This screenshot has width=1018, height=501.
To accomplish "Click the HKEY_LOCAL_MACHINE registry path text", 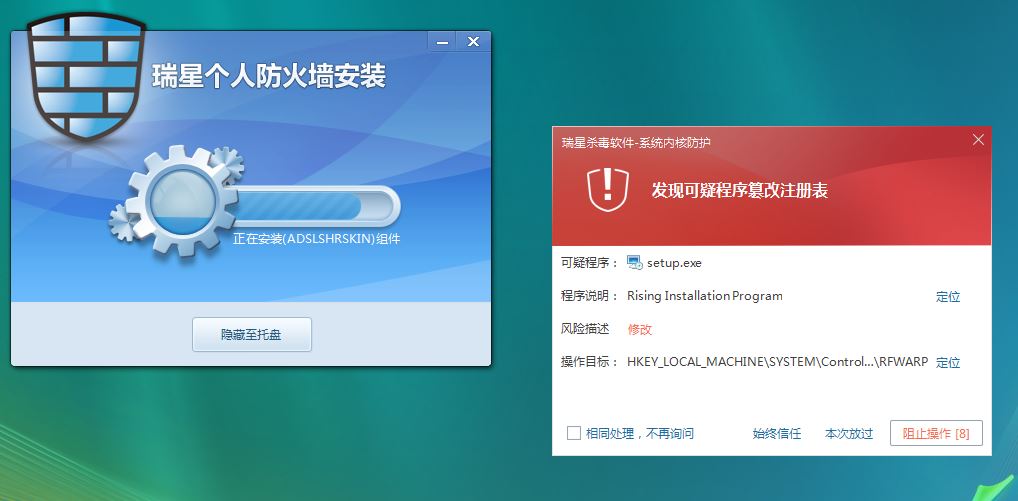I will point(778,361).
